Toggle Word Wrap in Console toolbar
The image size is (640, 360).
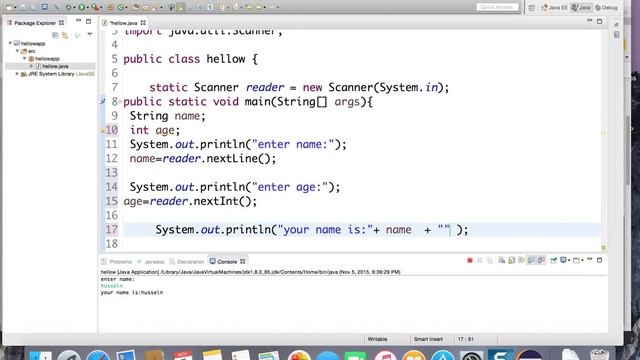click(x=521, y=260)
